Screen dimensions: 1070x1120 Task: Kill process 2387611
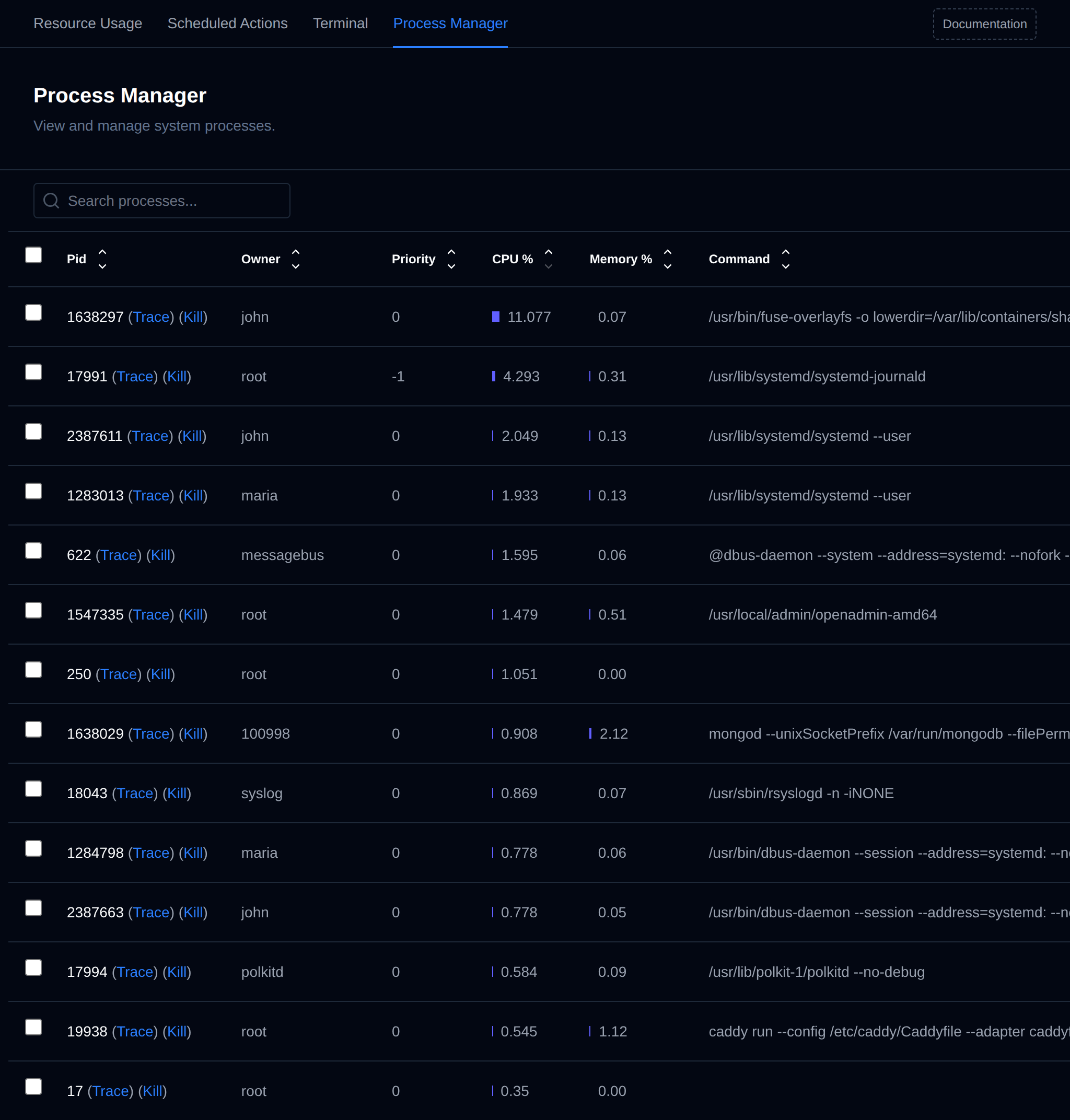[x=192, y=436]
